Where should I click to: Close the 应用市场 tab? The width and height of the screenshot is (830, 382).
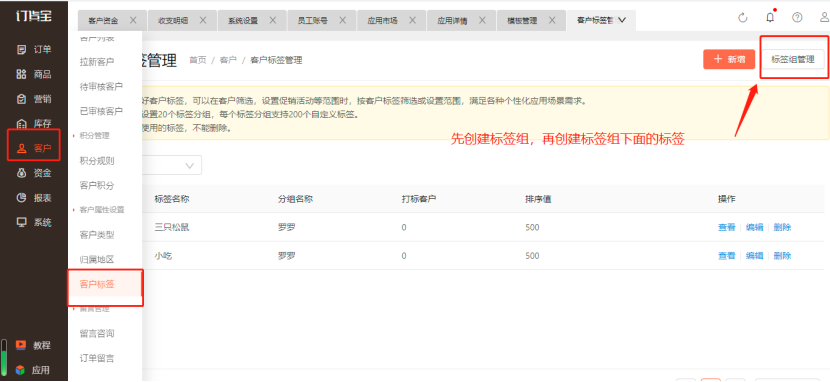click(x=412, y=20)
